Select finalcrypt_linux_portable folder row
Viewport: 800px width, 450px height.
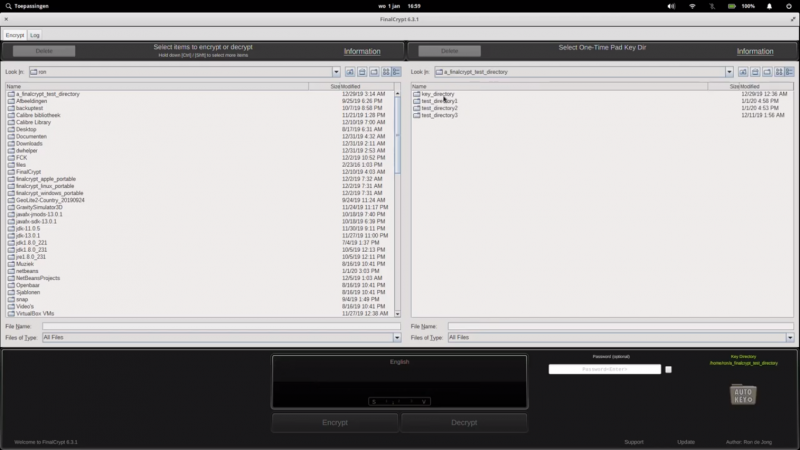click(45, 186)
